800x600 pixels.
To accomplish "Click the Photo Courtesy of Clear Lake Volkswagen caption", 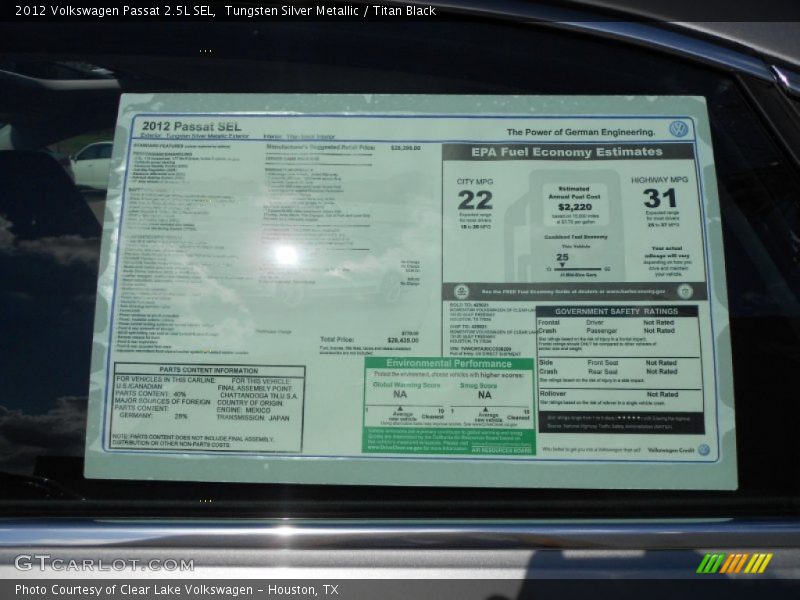I will point(177,590).
